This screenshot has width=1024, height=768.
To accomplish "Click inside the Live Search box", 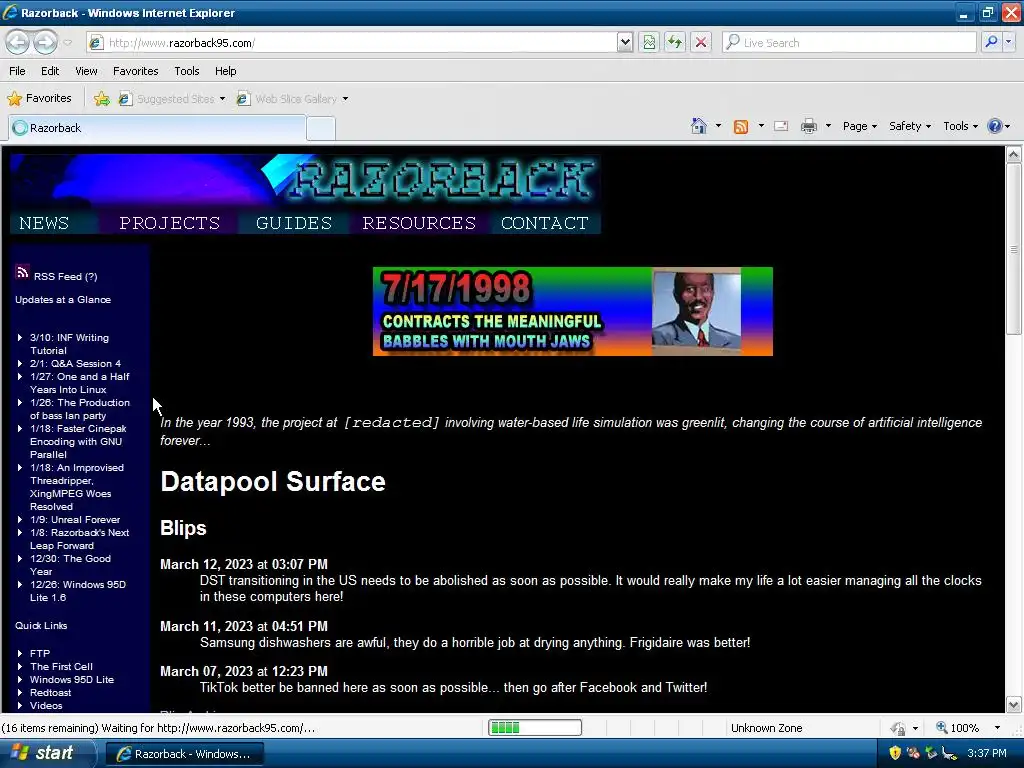I will (849, 42).
